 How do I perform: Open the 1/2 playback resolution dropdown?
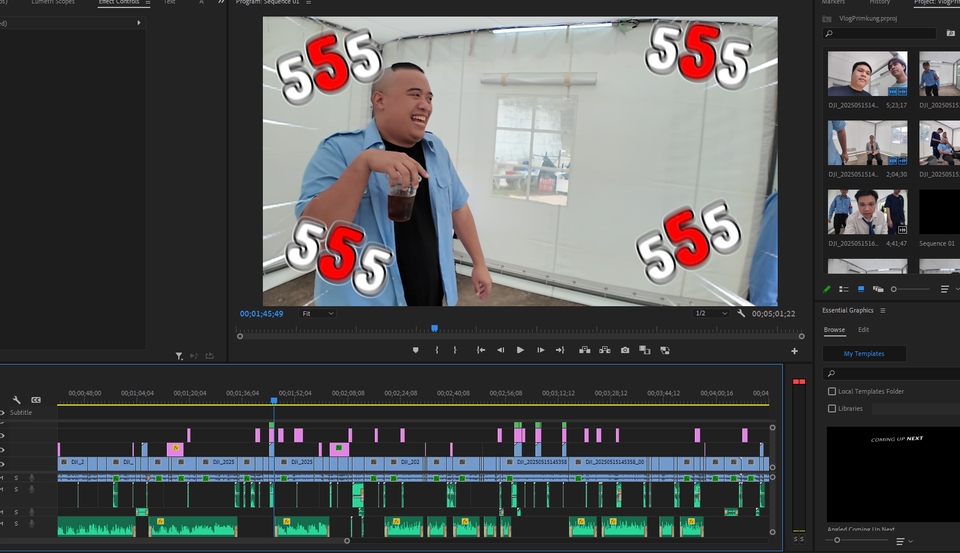[711, 314]
